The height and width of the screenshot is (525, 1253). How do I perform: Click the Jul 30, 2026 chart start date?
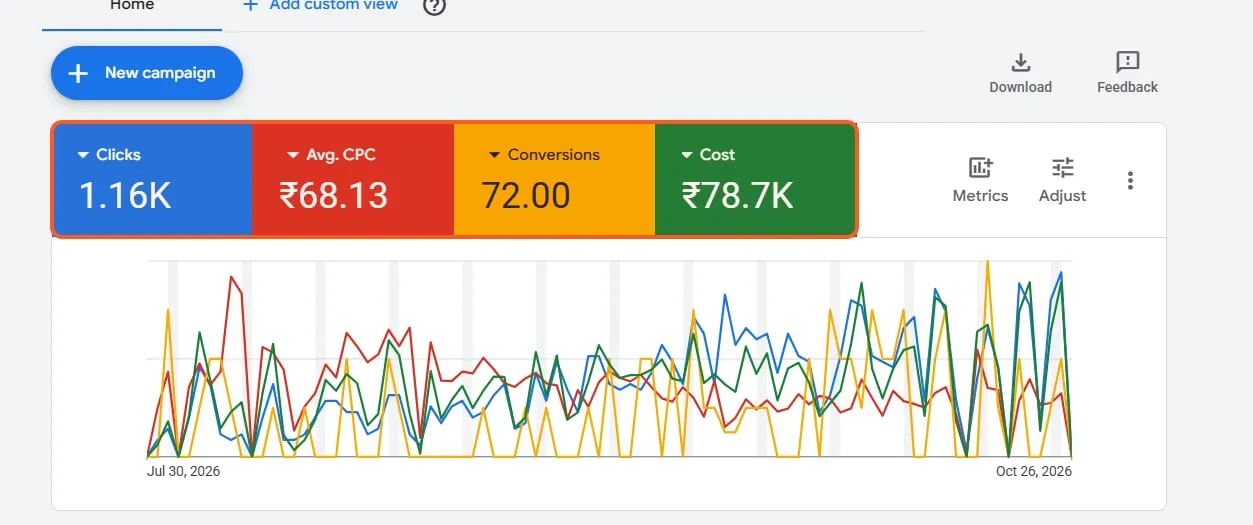coord(184,471)
